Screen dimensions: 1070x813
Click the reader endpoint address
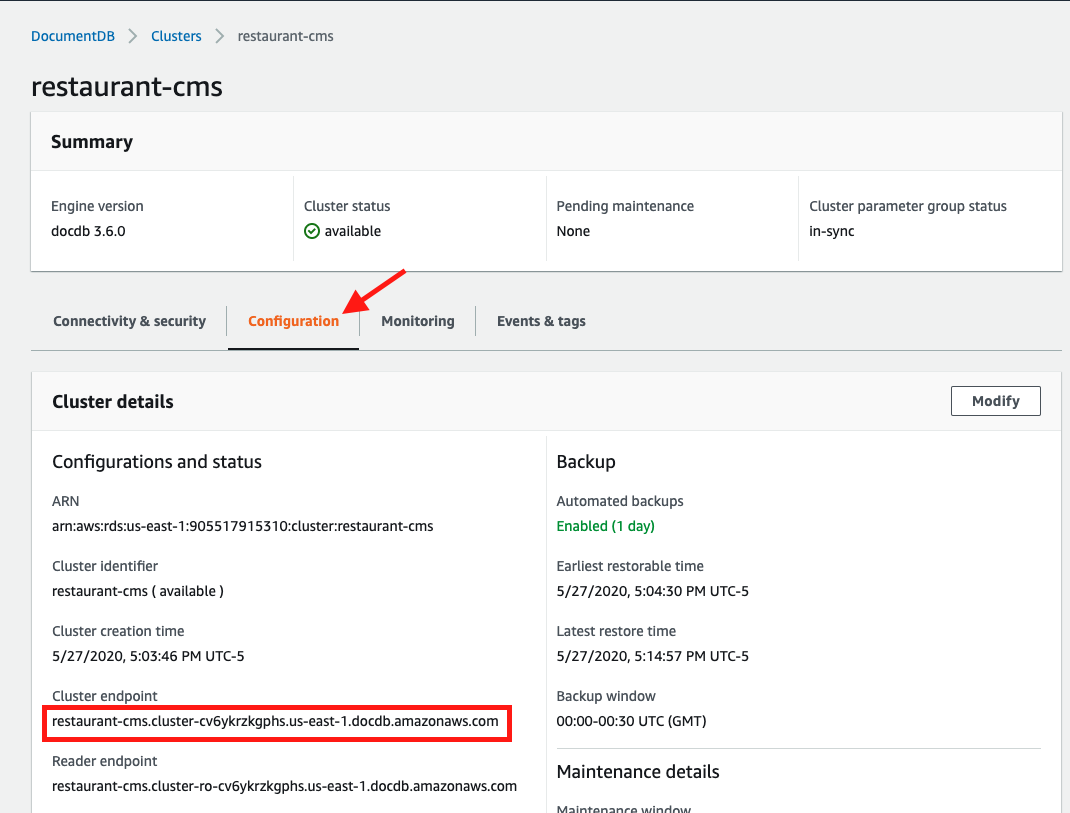click(x=285, y=786)
